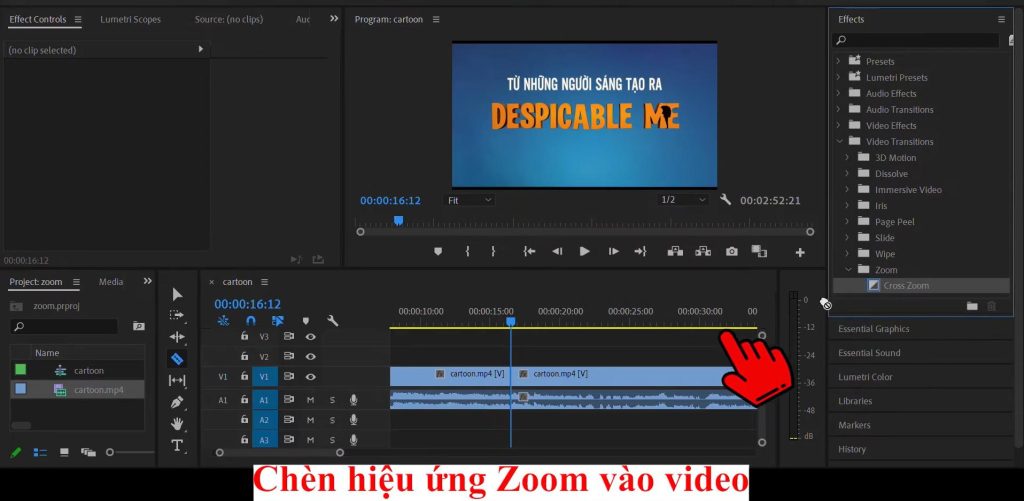Viewport: 1024px width, 501px height.
Task: Click Mark Out button
Action: (x=493, y=251)
